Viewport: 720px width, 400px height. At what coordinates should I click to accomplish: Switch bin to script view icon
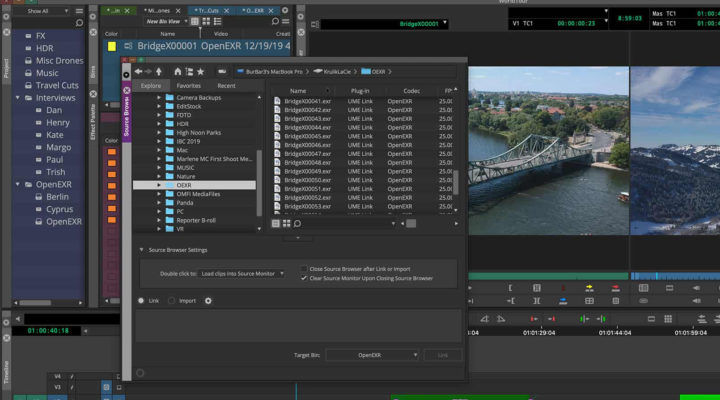point(218,22)
